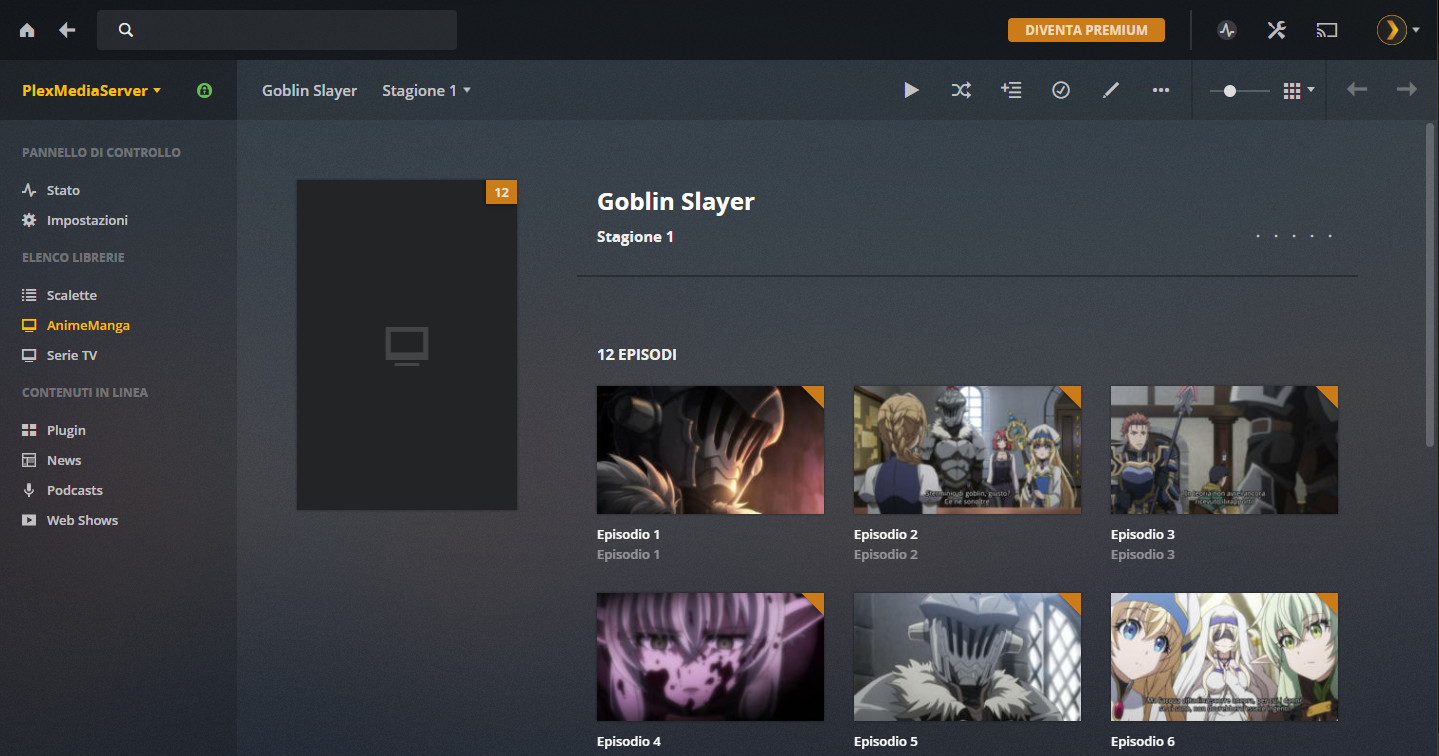
Task: Open the more actions ellipsis menu
Action: pos(1161,90)
